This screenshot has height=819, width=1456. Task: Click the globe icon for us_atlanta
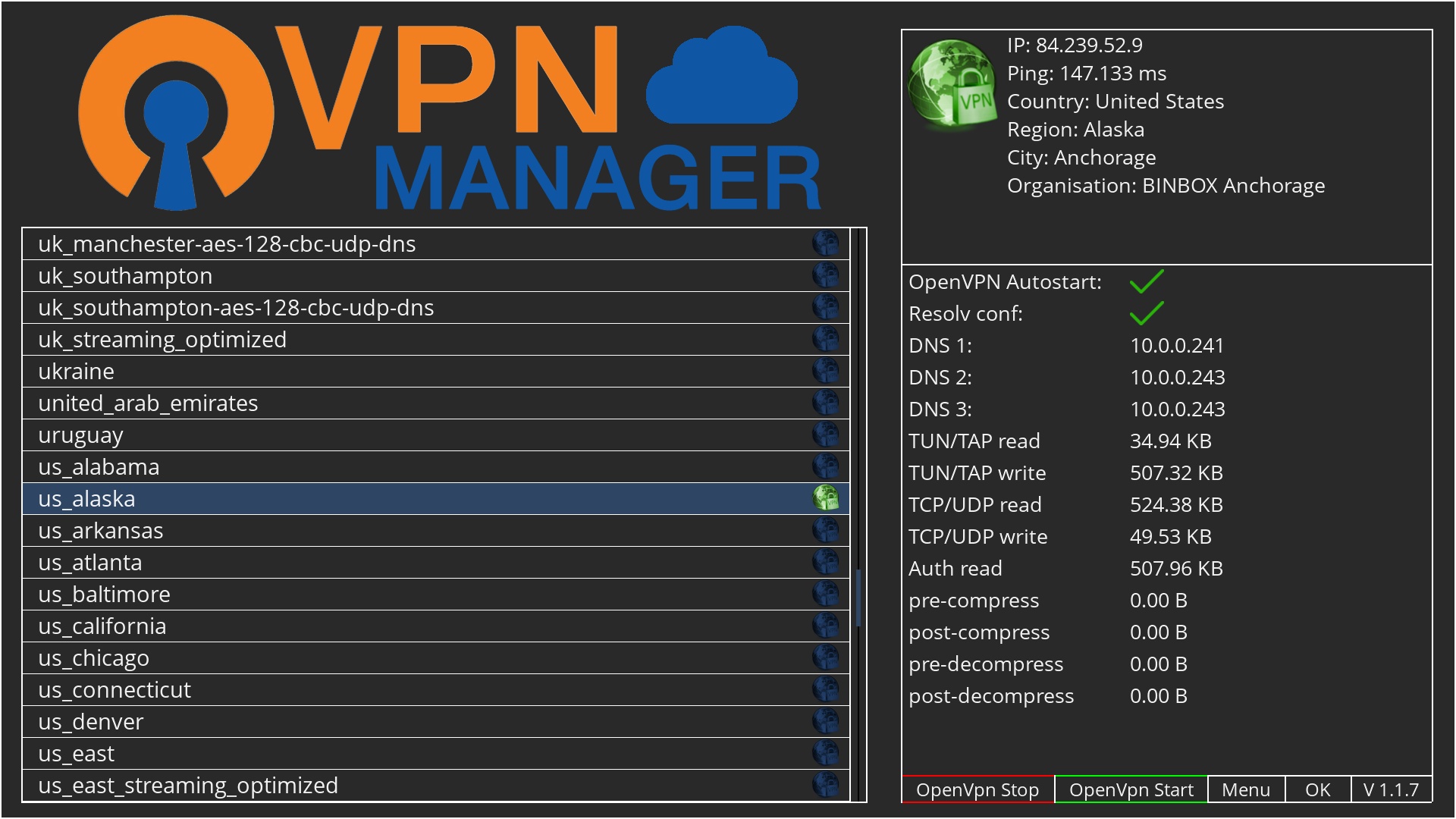826,562
